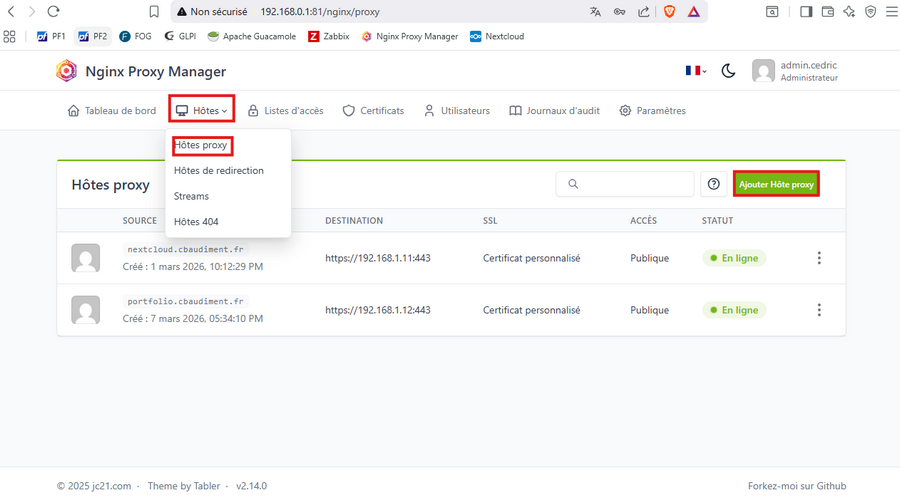900x503 pixels.
Task: Go to the Certificats tab
Action: tap(373, 111)
